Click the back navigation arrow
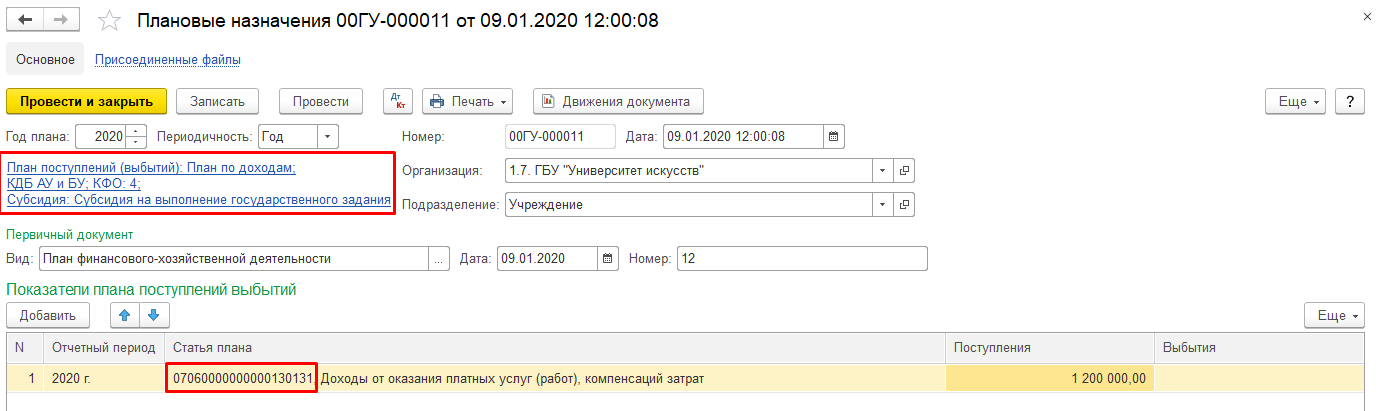This screenshot has width=1381, height=411. (x=25, y=20)
